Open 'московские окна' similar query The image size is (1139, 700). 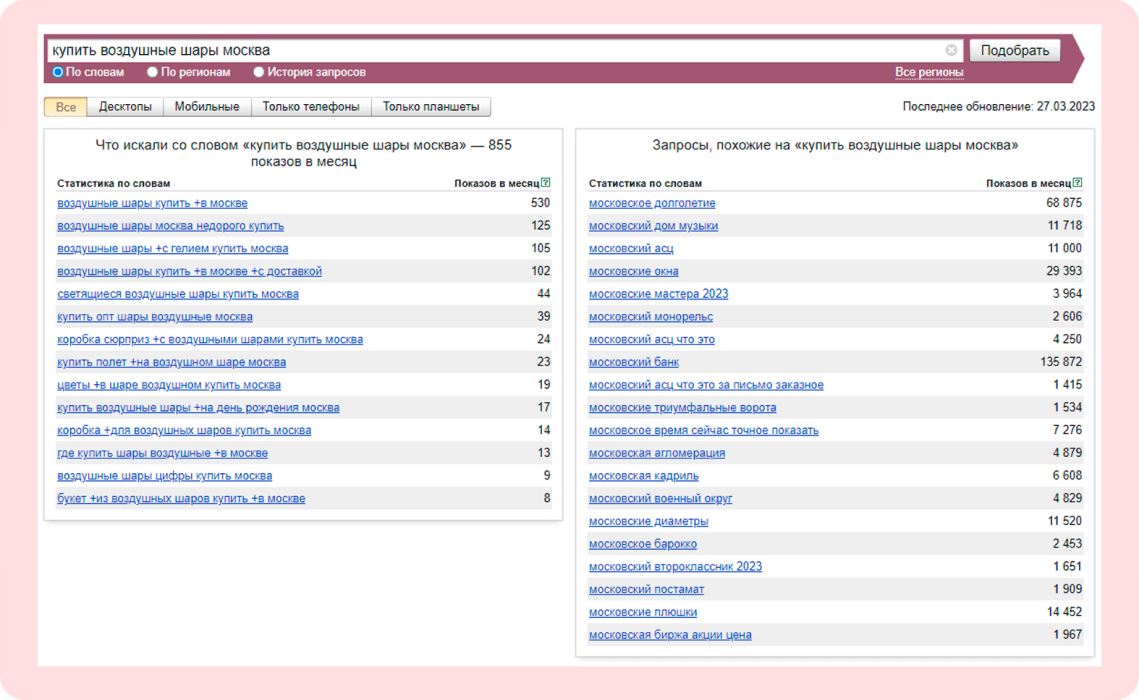pyautogui.click(x=634, y=272)
